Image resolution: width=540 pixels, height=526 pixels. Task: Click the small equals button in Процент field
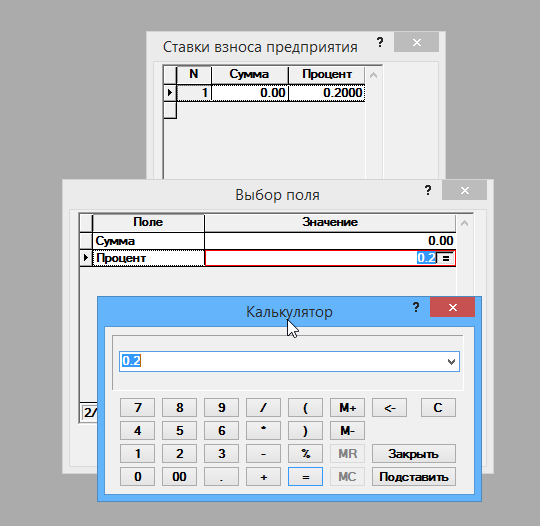tap(445, 258)
